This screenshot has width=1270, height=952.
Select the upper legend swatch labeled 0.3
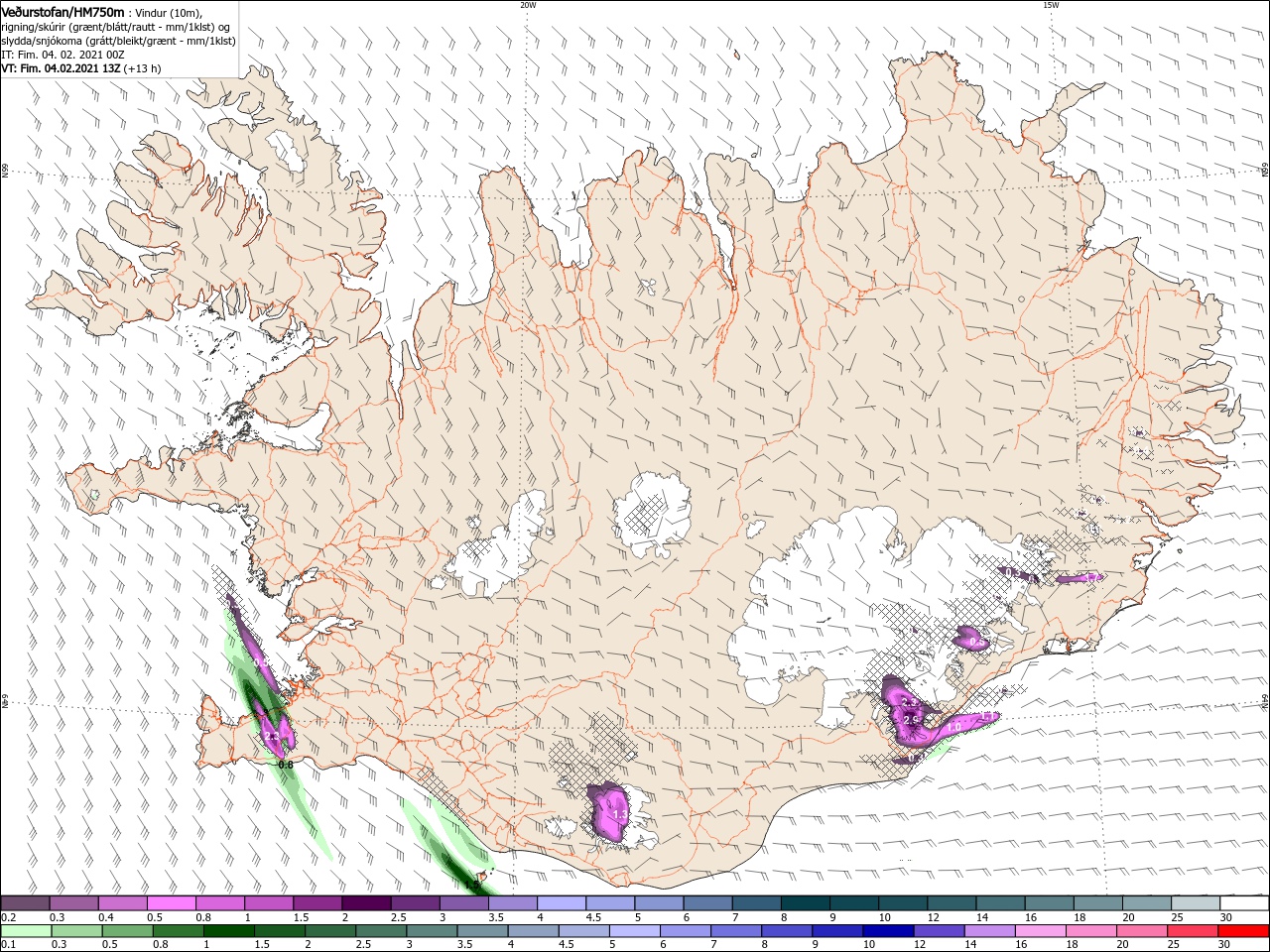[73, 903]
